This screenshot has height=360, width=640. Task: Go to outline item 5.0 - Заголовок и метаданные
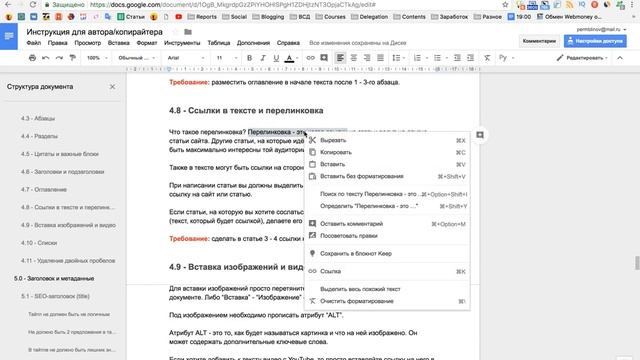[54, 278]
